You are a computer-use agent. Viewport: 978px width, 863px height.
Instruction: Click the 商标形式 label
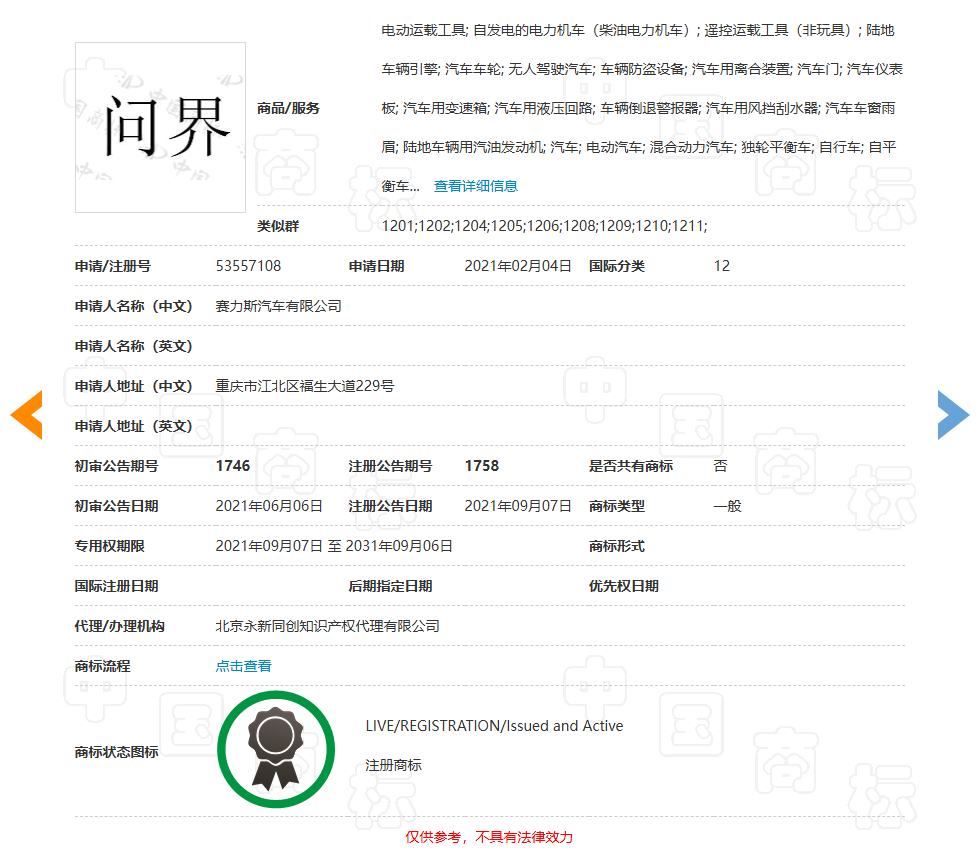(x=616, y=546)
